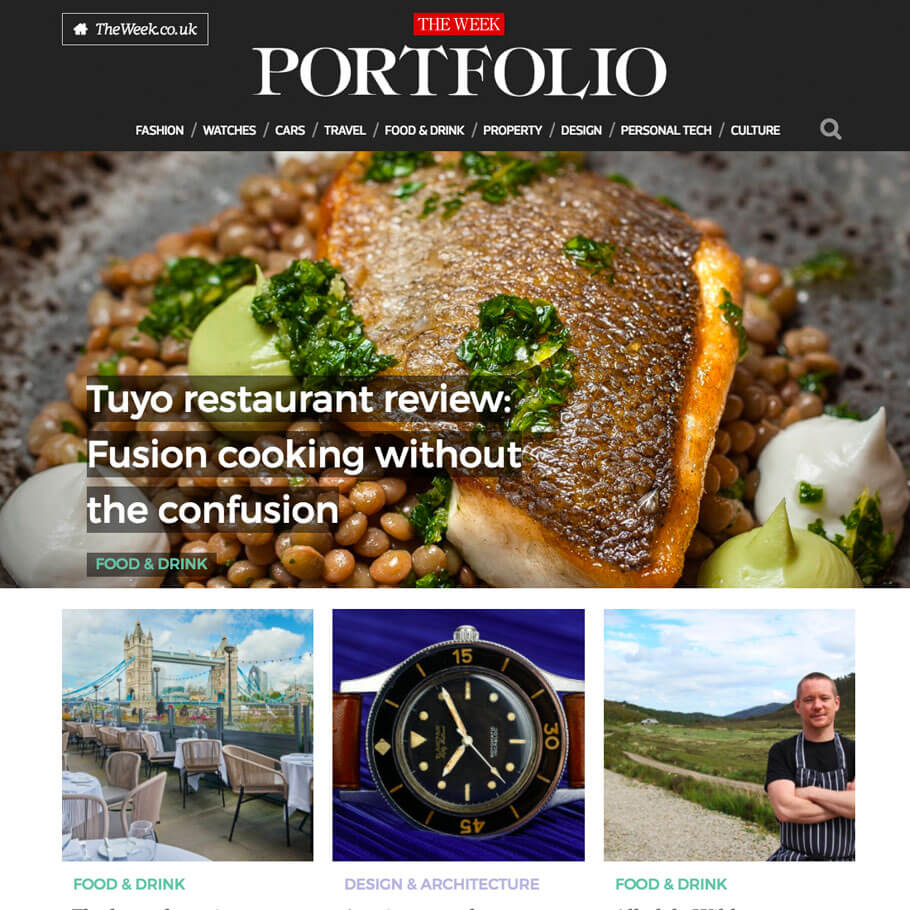
Task: Go to the Cars section
Action: coord(290,130)
